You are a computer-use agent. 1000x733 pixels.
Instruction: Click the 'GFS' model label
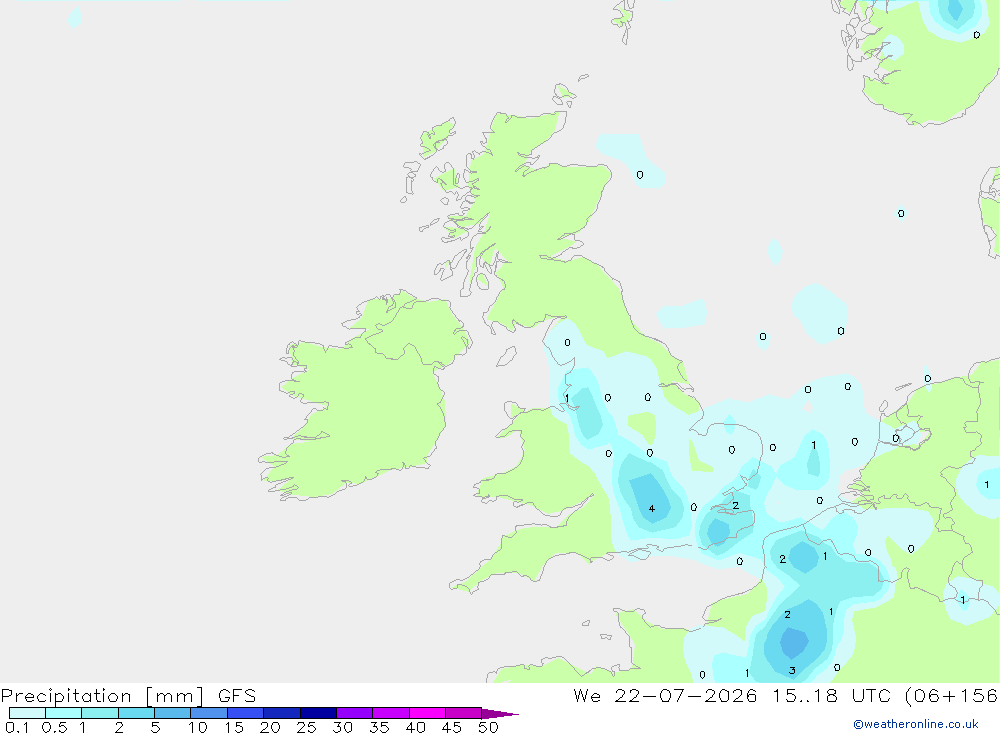coord(237,695)
